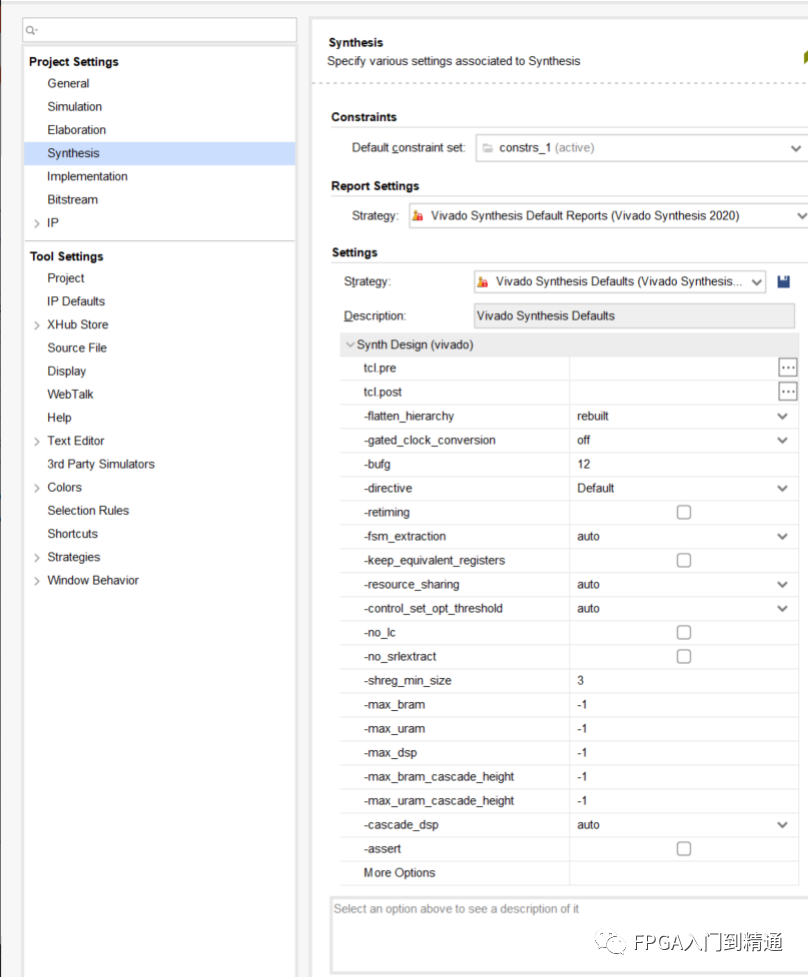Image resolution: width=808 pixels, height=977 pixels.
Task: Open the WebTalk settings page
Action: tap(70, 394)
